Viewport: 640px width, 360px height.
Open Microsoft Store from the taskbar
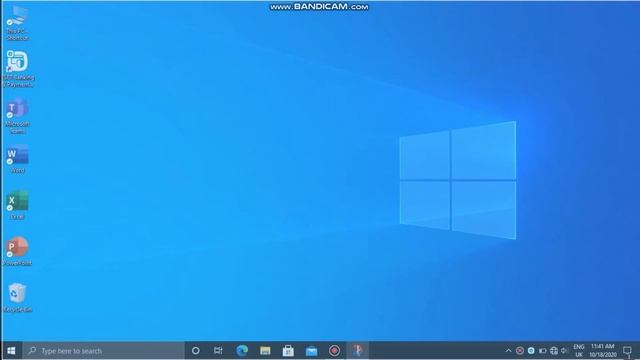[x=288, y=351]
